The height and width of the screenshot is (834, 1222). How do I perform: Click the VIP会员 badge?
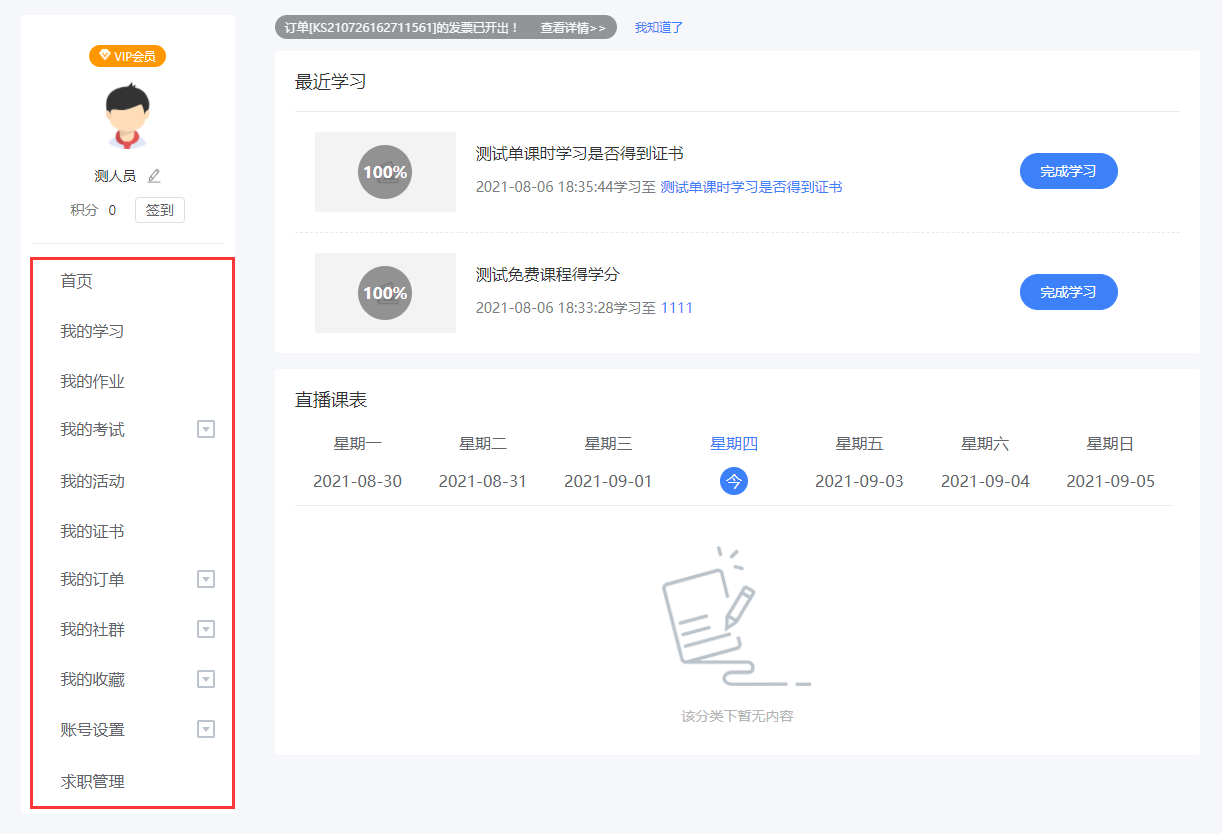click(x=127, y=56)
